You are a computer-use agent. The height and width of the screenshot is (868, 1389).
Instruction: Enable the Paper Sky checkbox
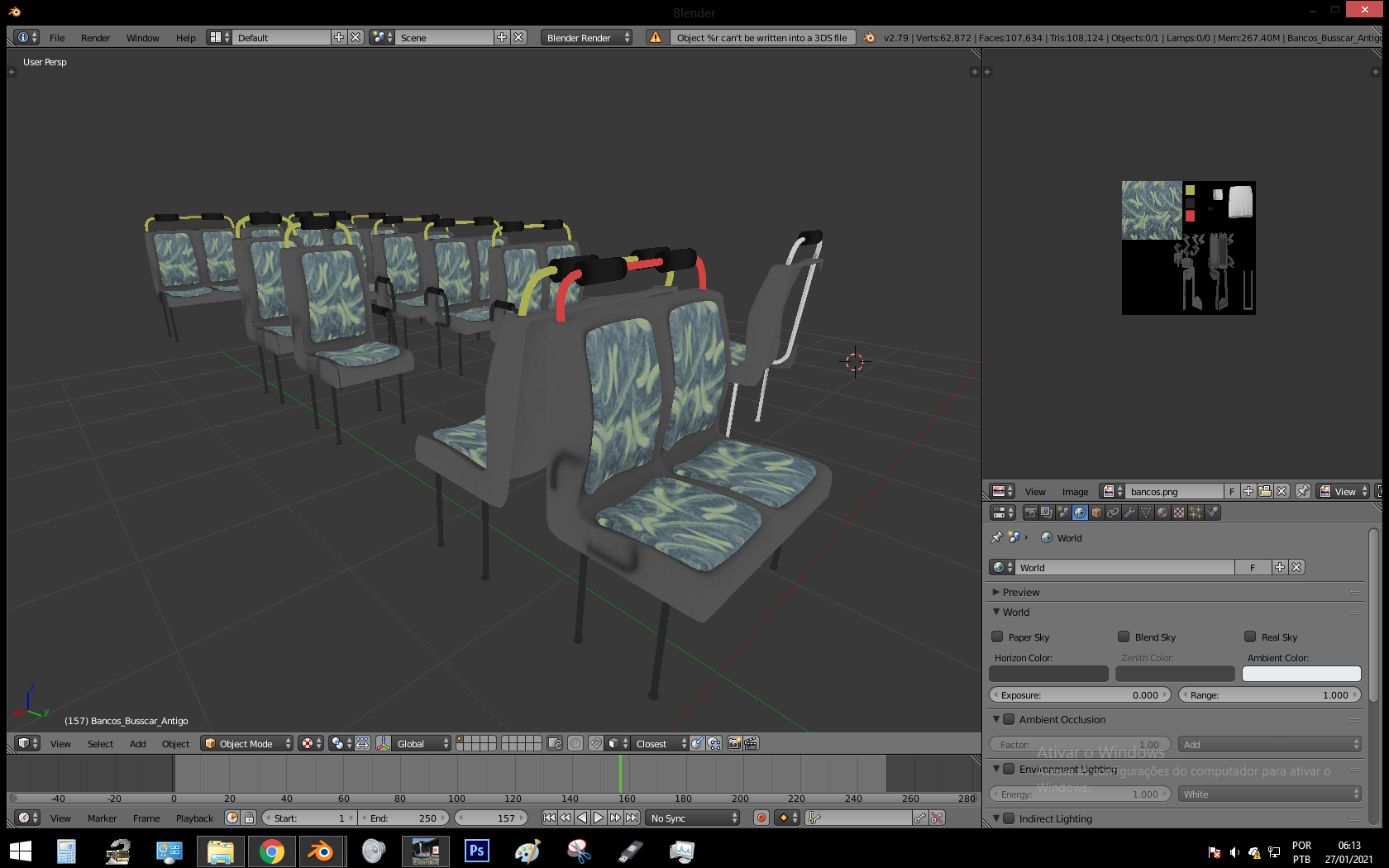pos(997,637)
